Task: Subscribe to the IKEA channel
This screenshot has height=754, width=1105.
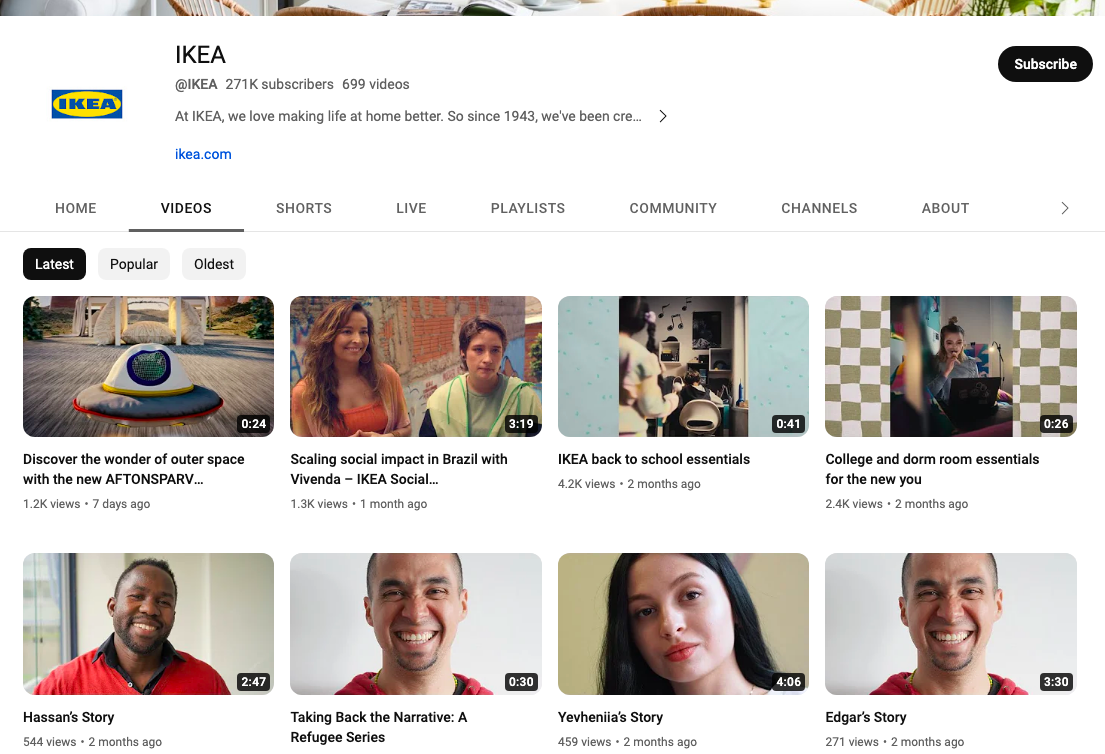Action: click(x=1045, y=64)
